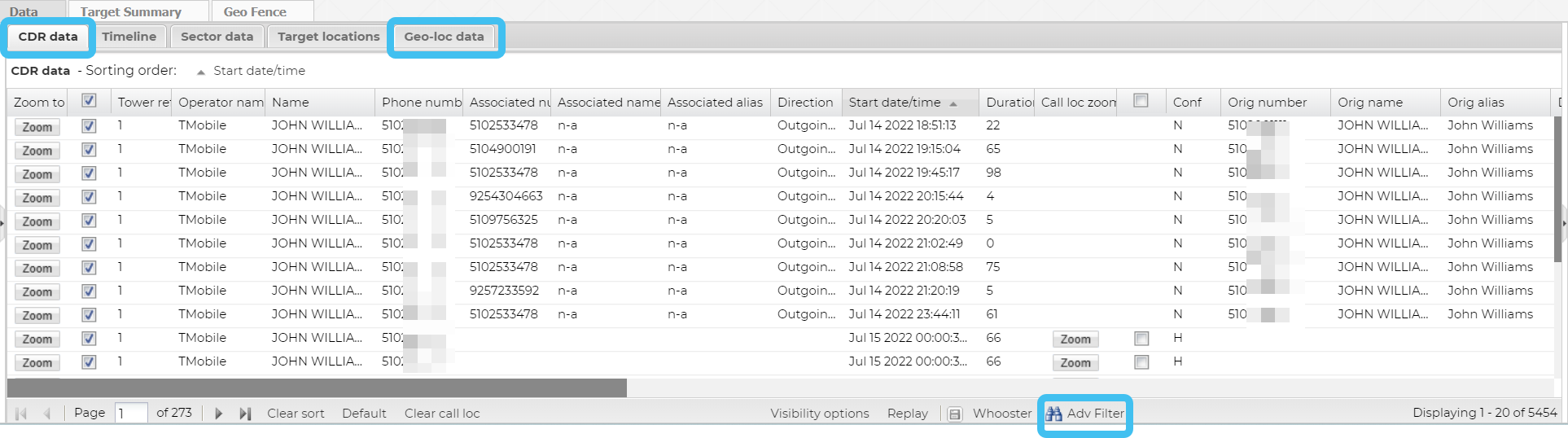Go to the next page arrow
The image size is (1568, 438).
(x=218, y=414)
